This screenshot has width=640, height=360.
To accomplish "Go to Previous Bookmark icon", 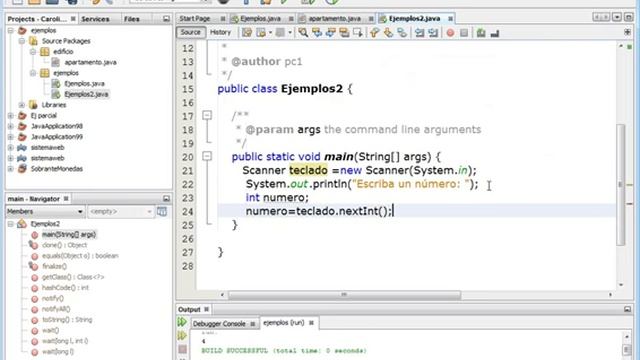I will click(374, 33).
